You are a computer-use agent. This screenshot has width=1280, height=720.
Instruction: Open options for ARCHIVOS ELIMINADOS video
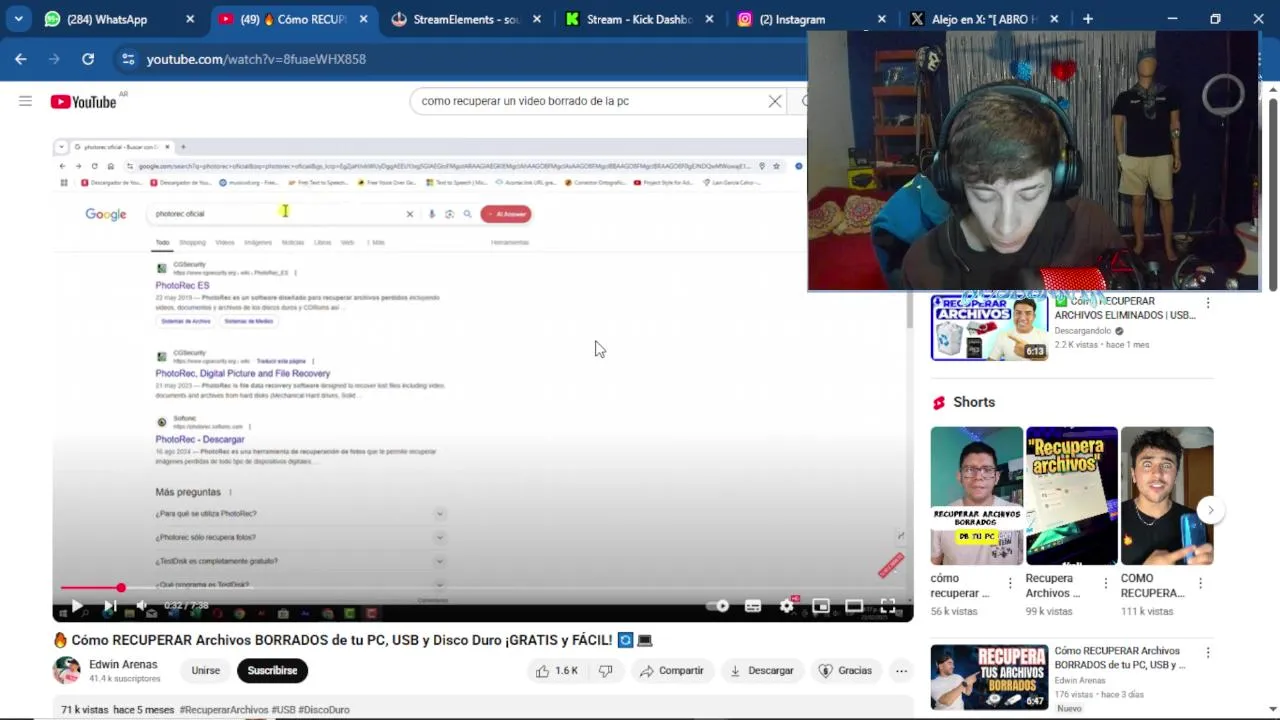click(x=1207, y=303)
